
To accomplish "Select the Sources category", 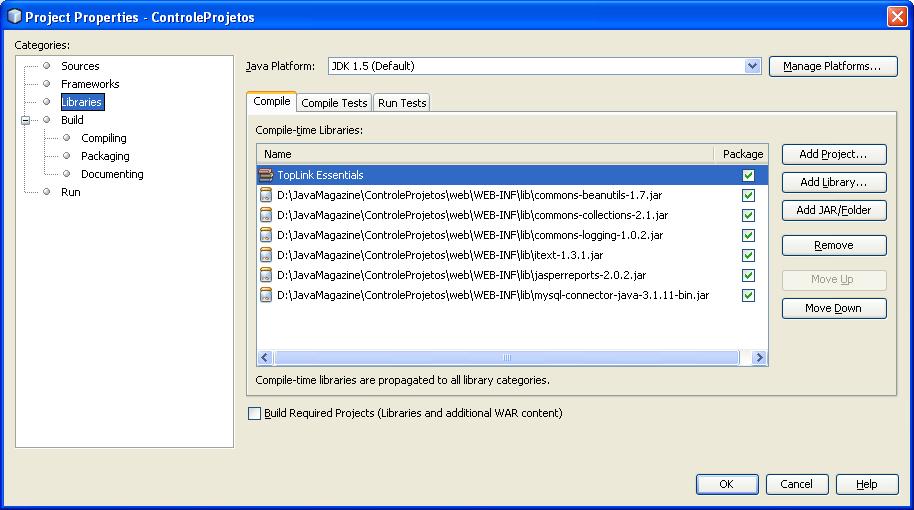I will (x=80, y=66).
